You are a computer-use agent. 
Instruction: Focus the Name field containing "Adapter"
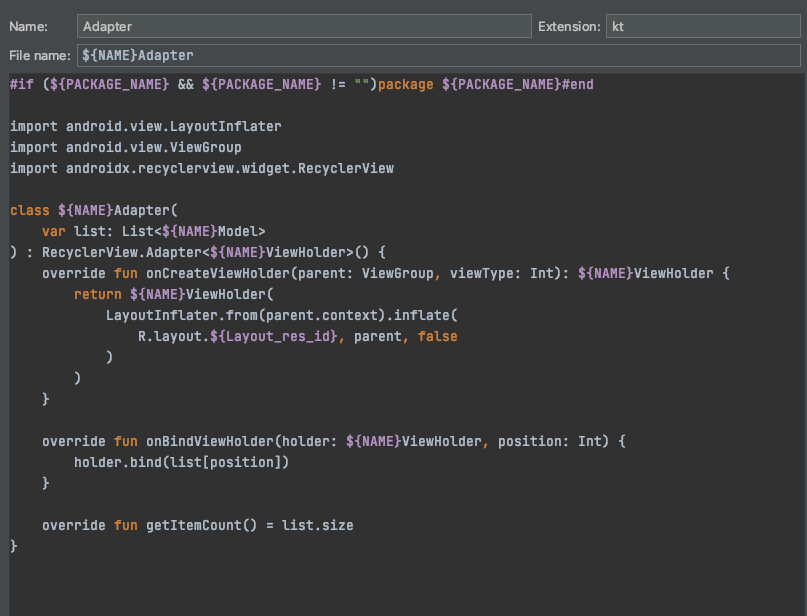(x=304, y=26)
